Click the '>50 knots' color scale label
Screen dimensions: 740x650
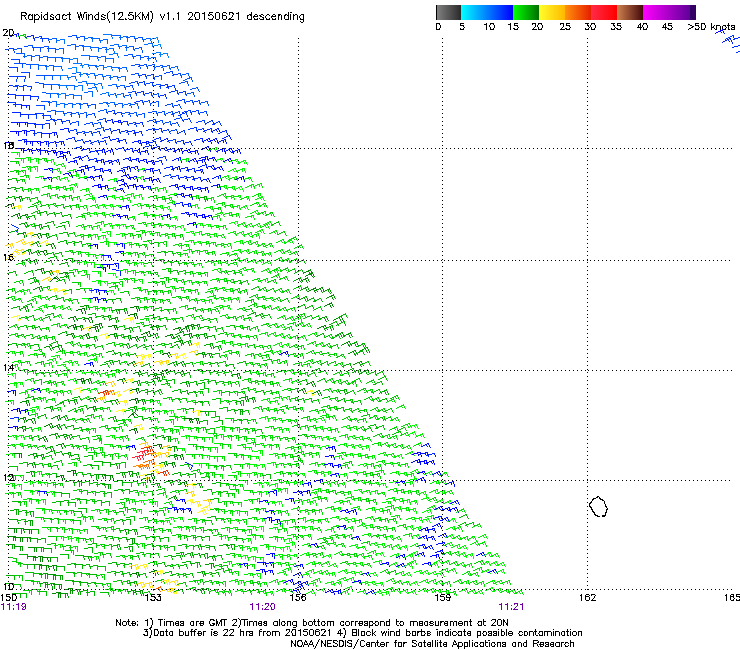point(711,27)
